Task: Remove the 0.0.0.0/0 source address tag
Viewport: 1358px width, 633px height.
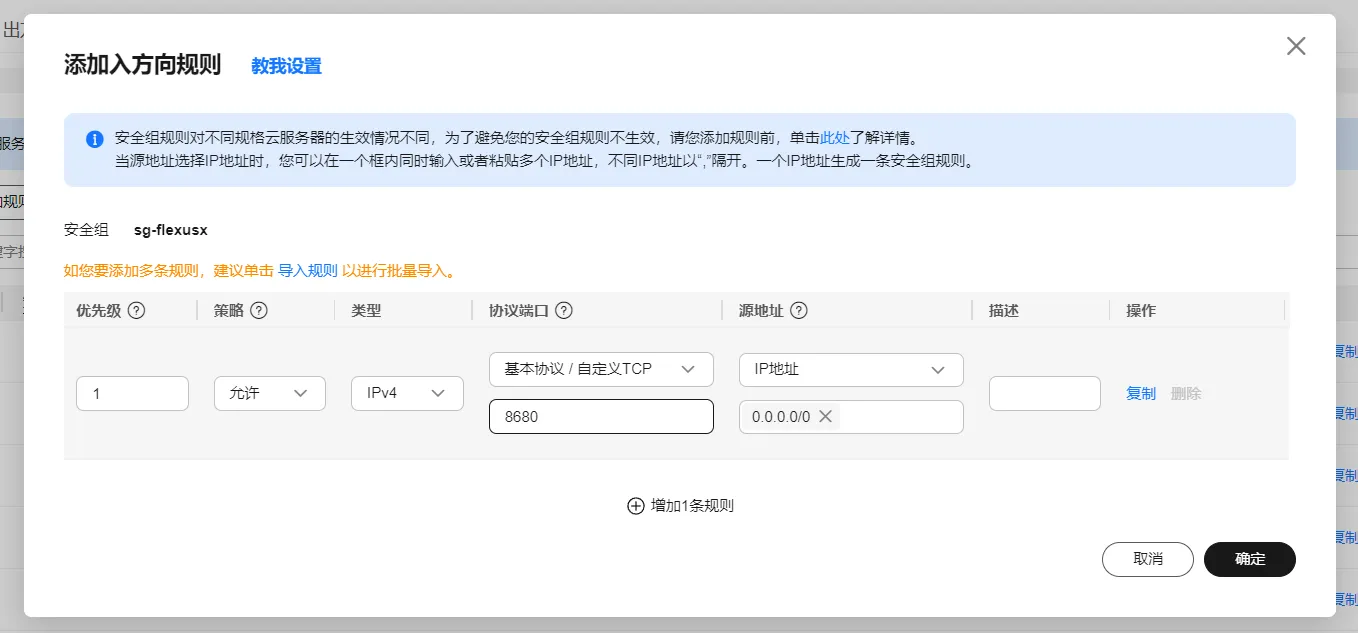Action: (825, 417)
